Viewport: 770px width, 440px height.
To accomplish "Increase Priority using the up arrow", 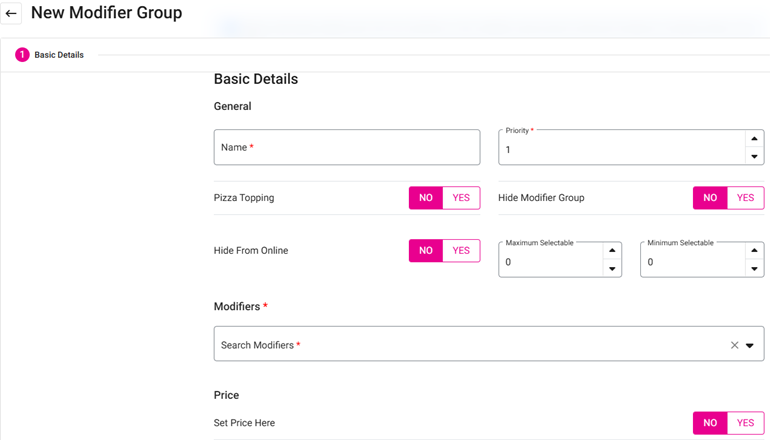I will (753, 139).
